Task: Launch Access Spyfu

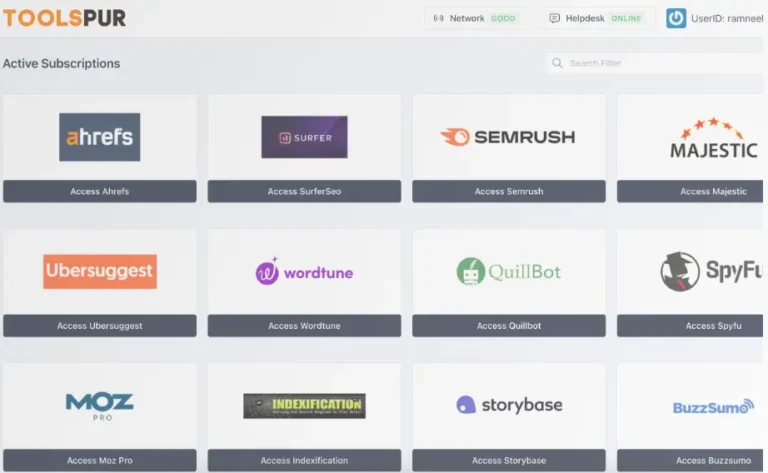Action: click(x=690, y=326)
